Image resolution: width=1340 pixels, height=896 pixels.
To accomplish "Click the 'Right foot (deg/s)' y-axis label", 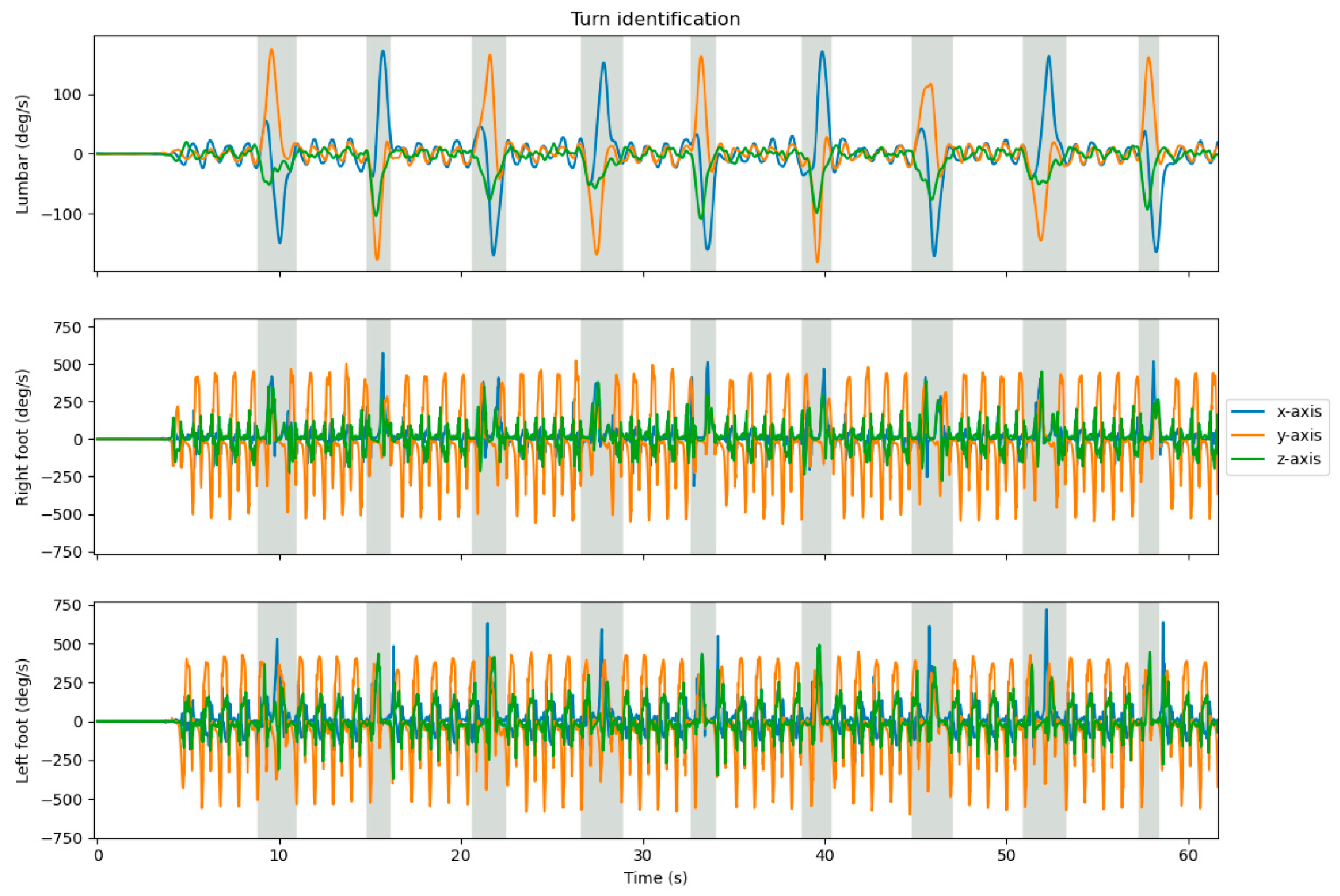I will click(22, 437).
